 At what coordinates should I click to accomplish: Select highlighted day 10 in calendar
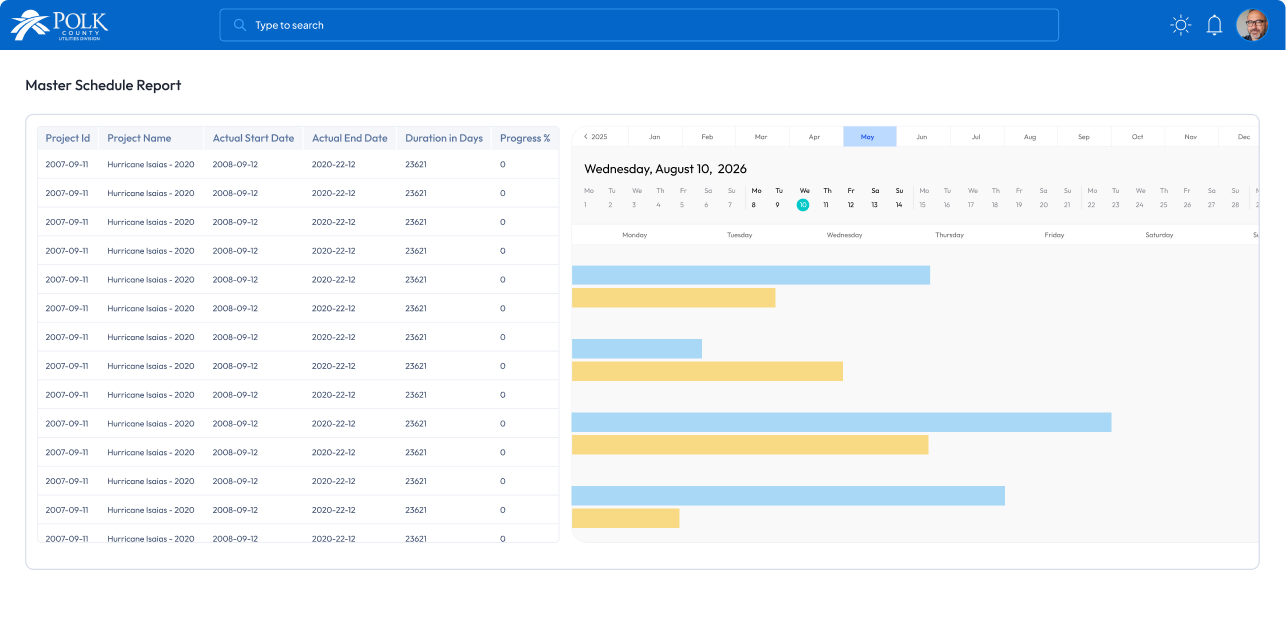[803, 205]
